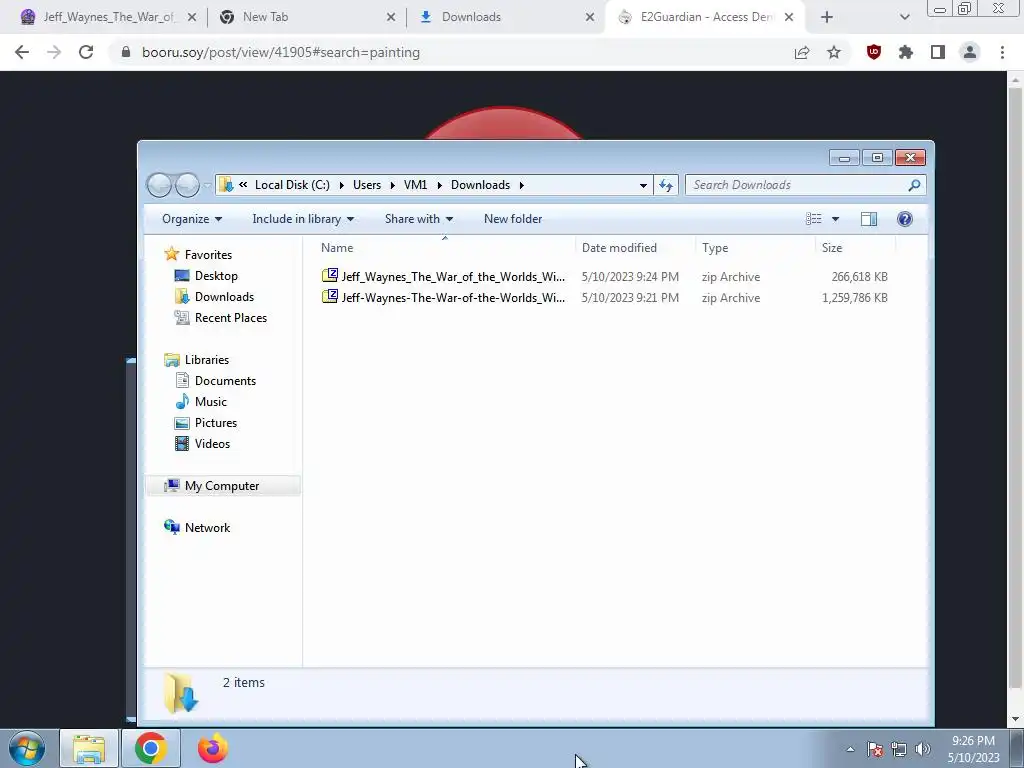
Task: Show hidden tray icons arrow
Action: click(x=850, y=749)
